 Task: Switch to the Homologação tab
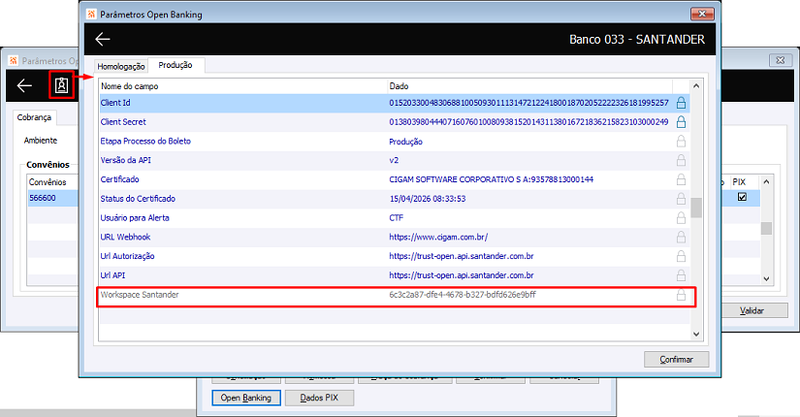point(121,66)
